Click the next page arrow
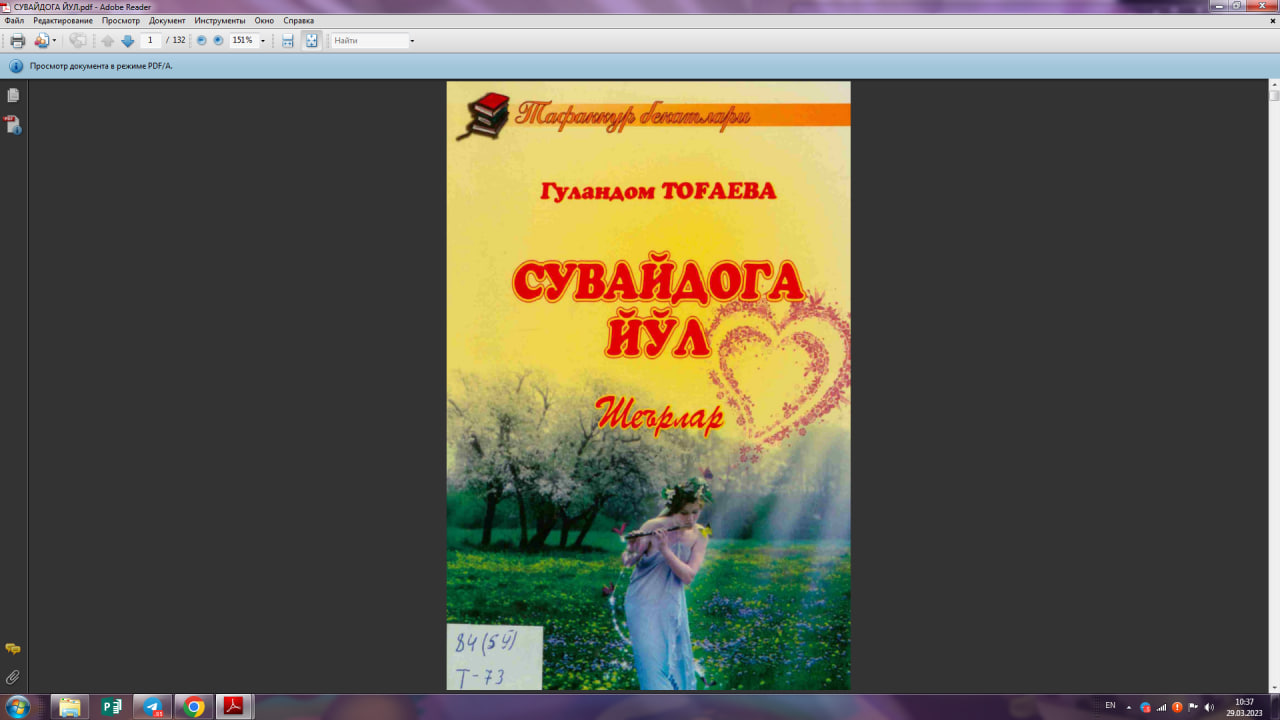 128,40
